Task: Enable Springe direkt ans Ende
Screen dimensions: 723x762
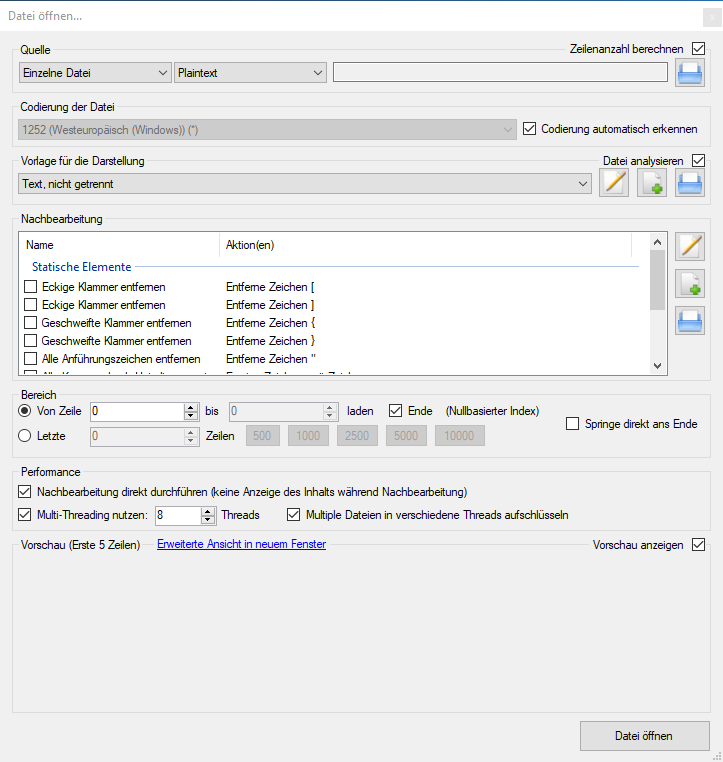Action: (572, 424)
